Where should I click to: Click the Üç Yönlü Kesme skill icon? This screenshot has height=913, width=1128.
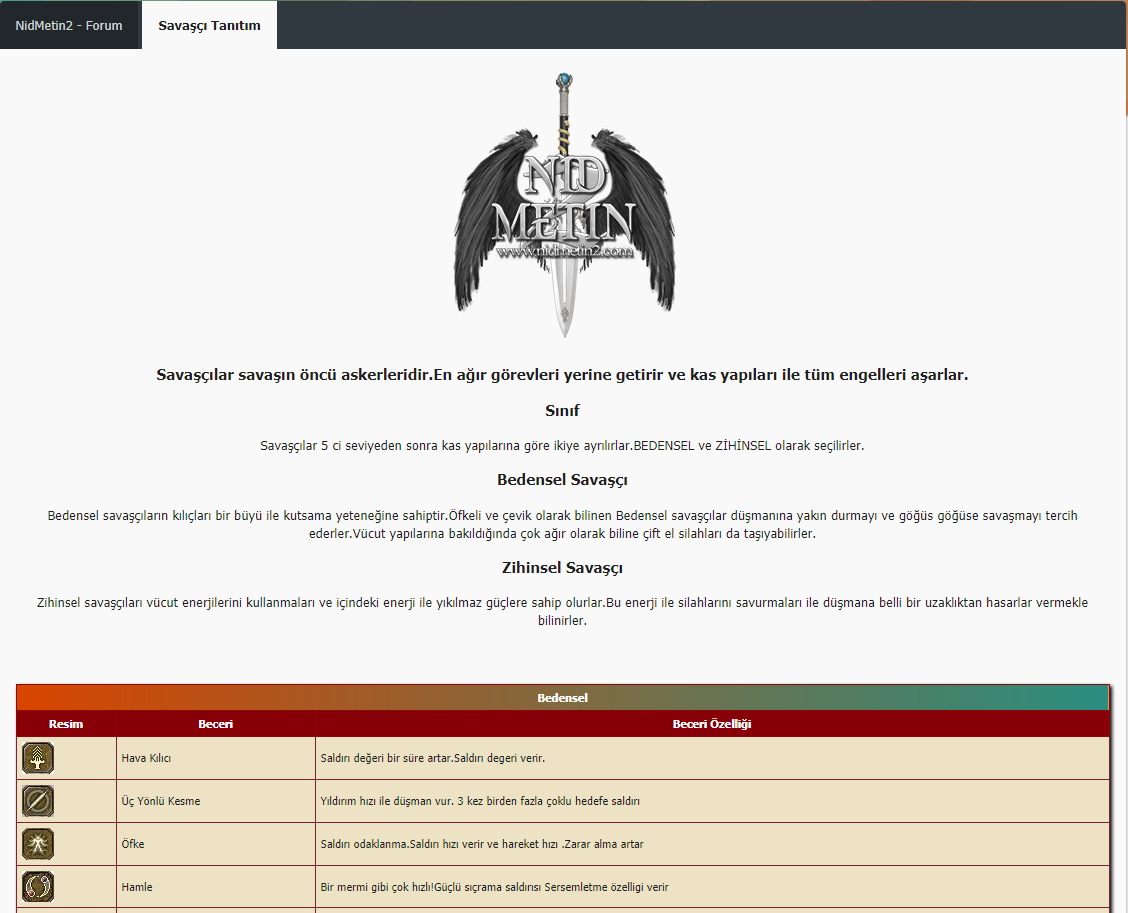tap(38, 801)
